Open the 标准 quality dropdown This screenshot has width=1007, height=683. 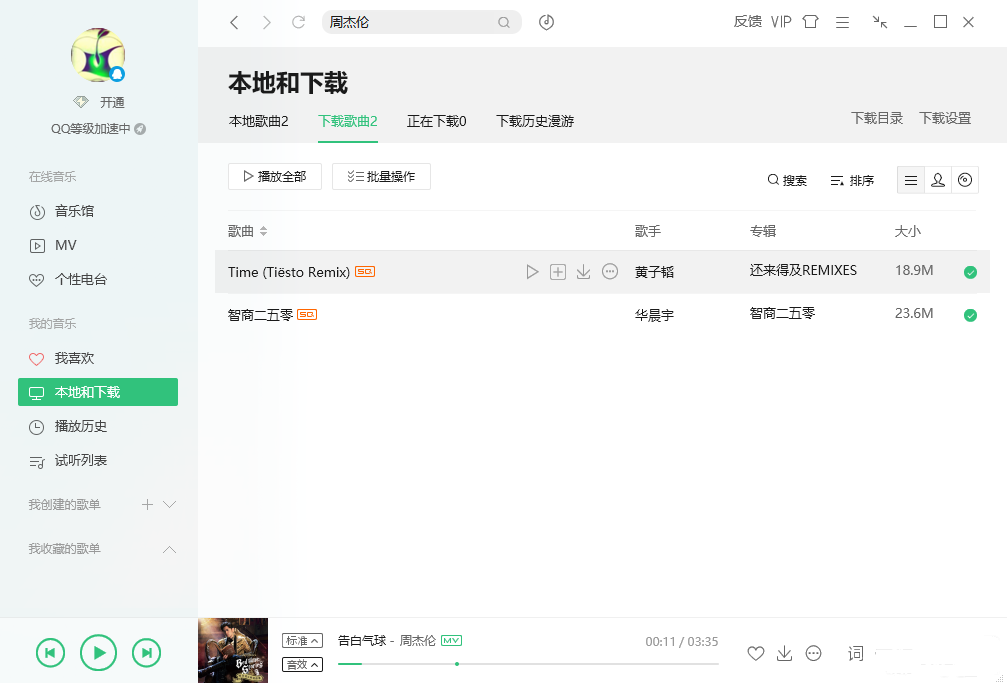(x=302, y=640)
